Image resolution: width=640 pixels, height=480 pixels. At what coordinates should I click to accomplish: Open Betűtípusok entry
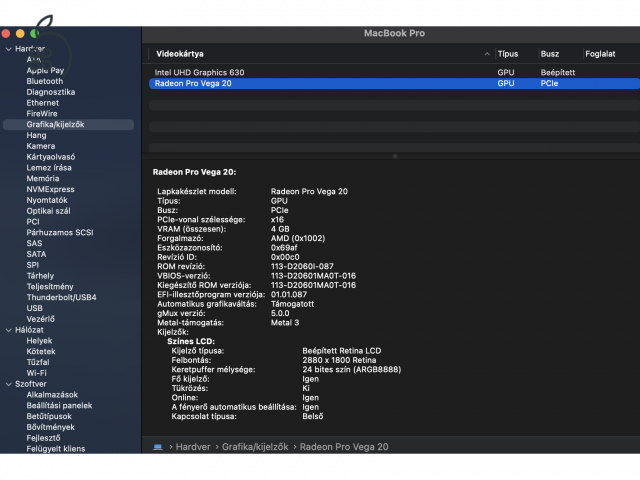coord(49,417)
